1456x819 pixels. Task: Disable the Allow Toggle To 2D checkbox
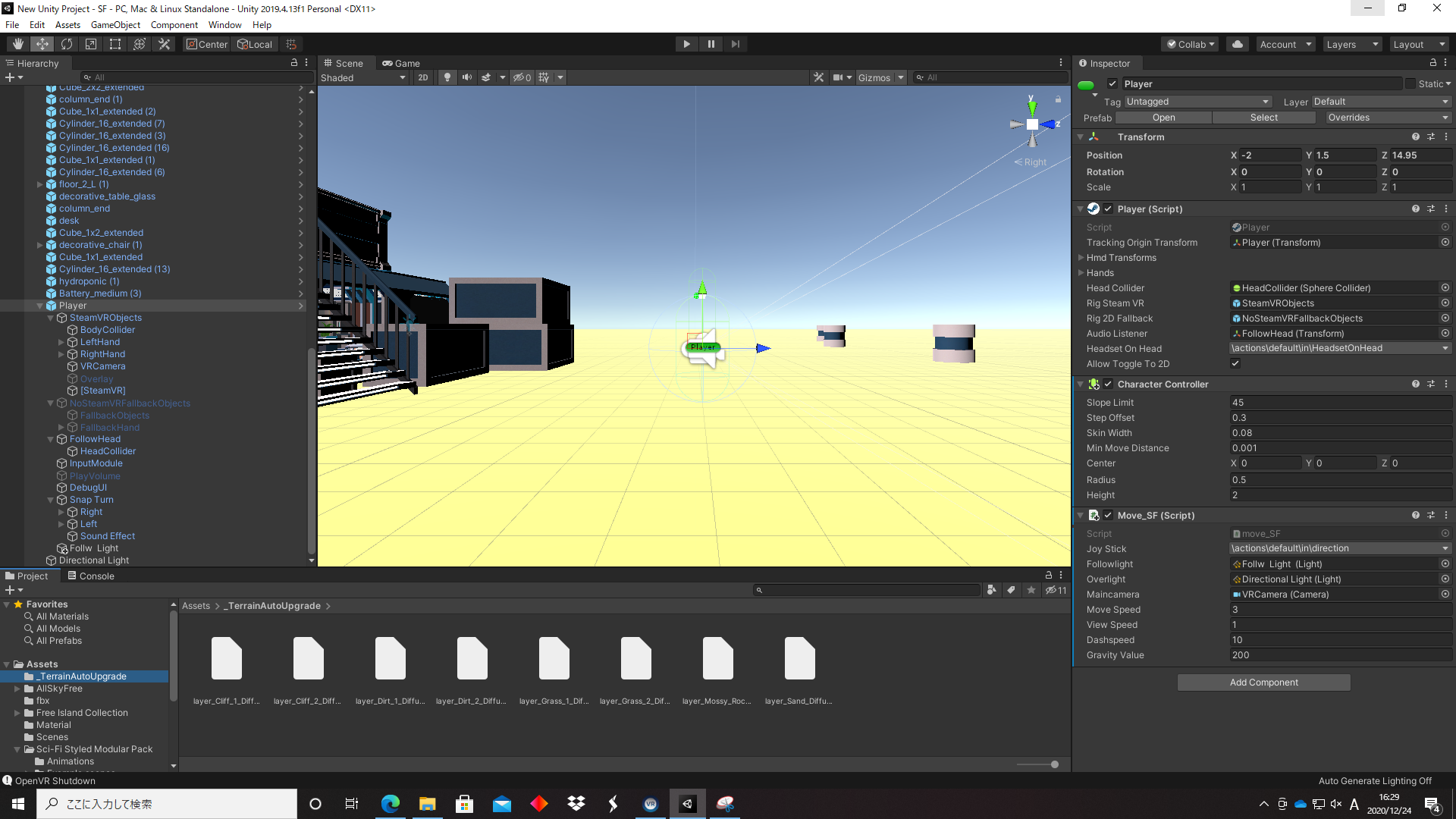(1235, 364)
